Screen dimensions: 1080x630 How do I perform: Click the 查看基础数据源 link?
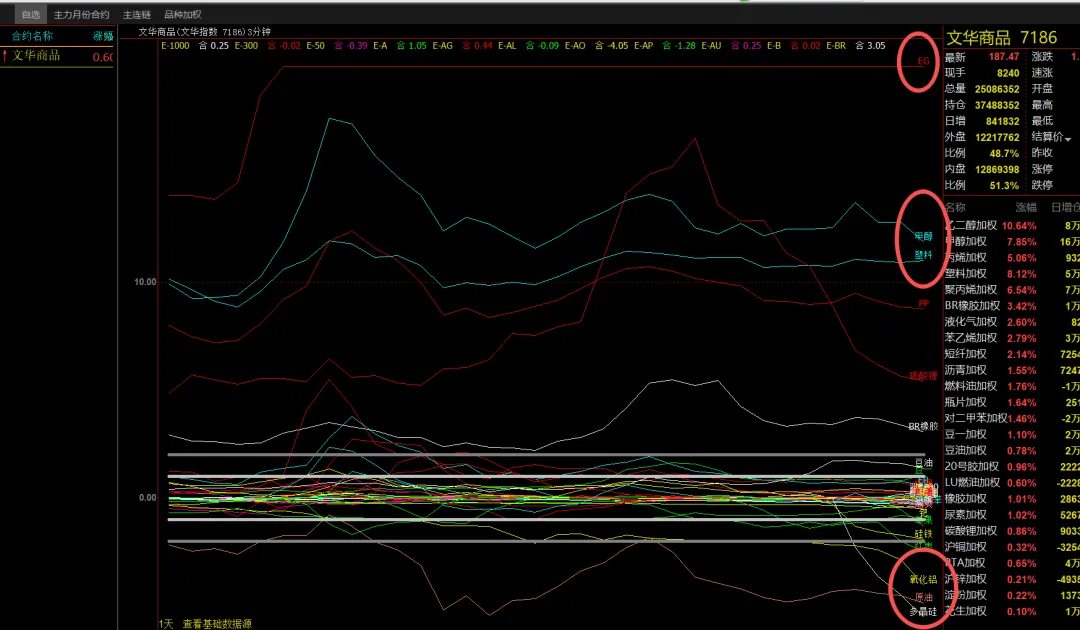pos(217,624)
